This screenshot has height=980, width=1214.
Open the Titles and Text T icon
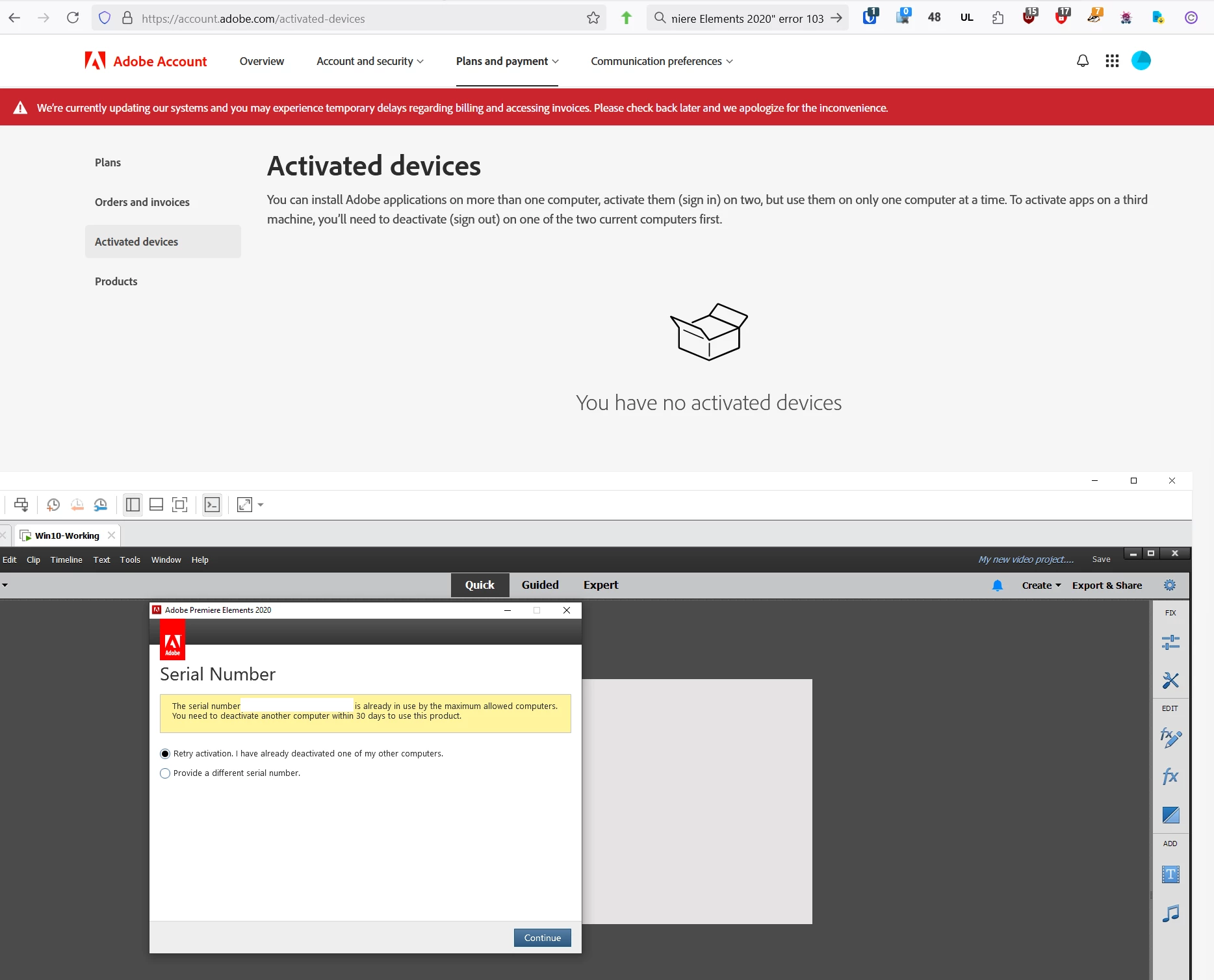point(1170,875)
